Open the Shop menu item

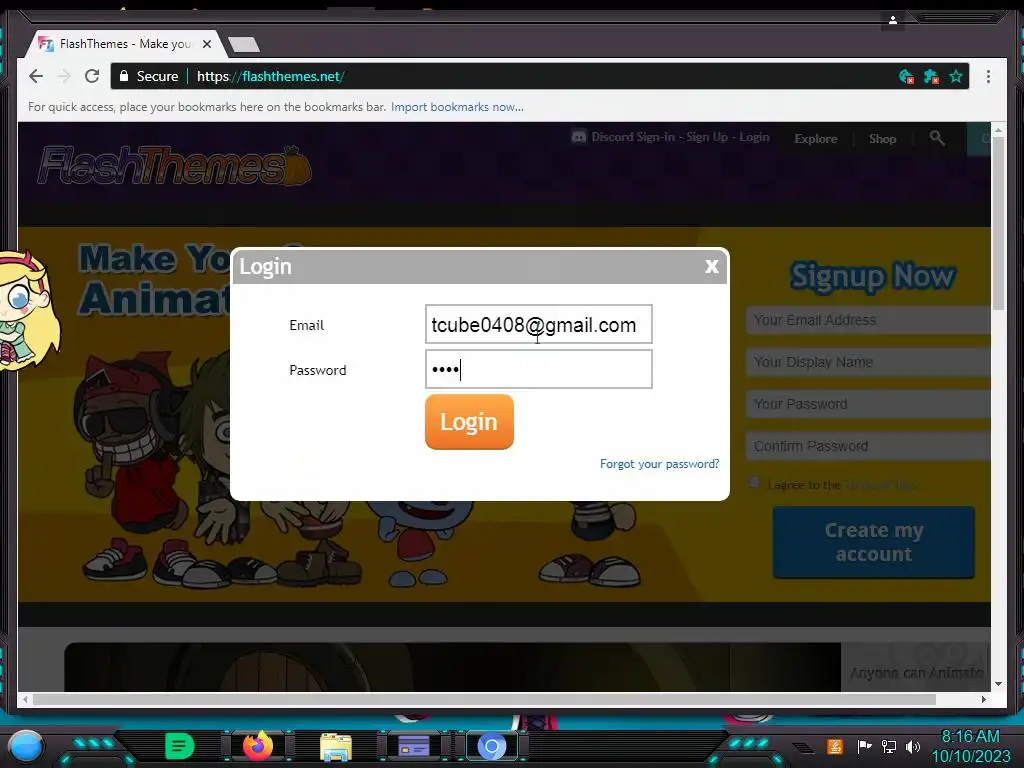pos(882,138)
